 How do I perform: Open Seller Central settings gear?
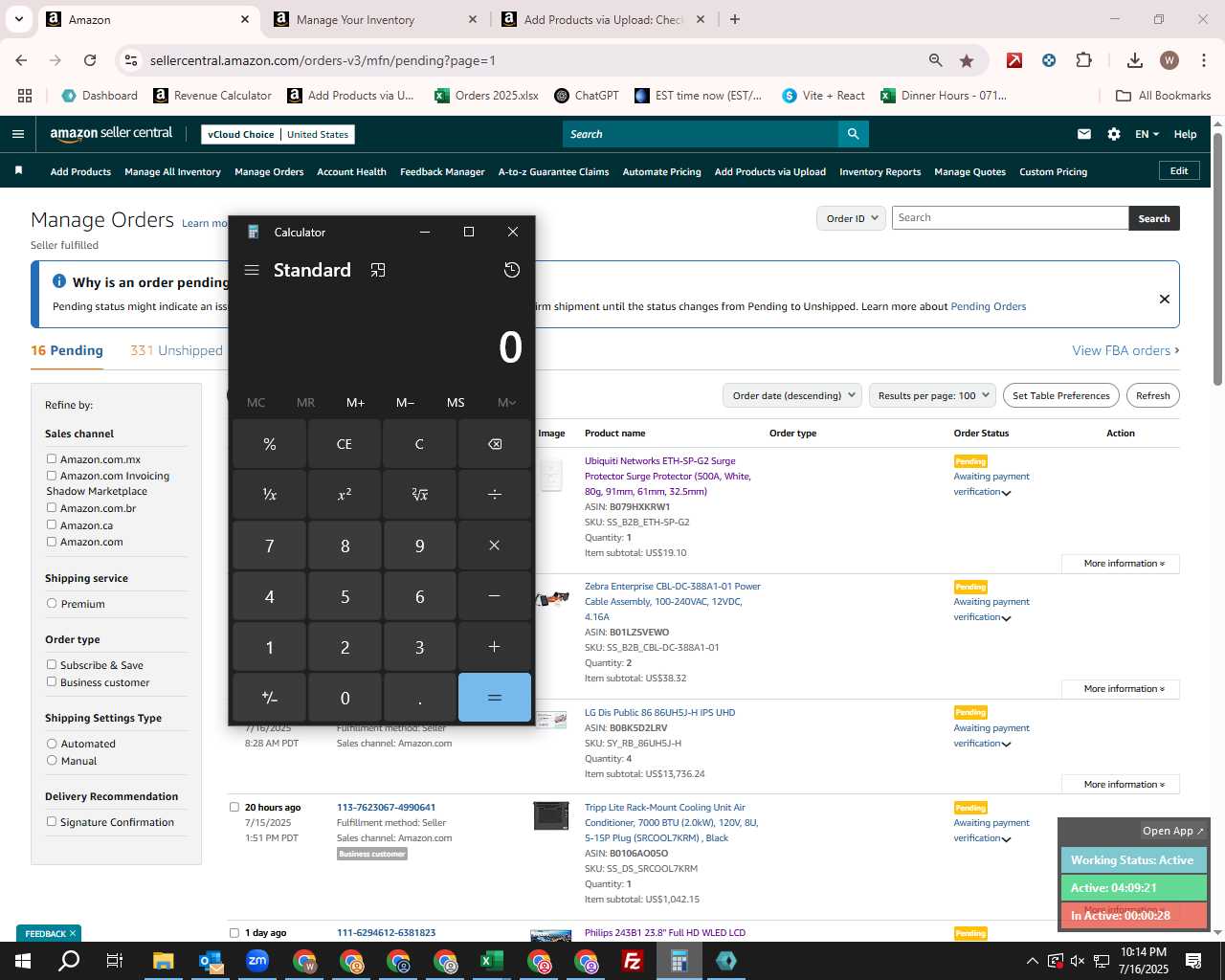tap(1114, 134)
